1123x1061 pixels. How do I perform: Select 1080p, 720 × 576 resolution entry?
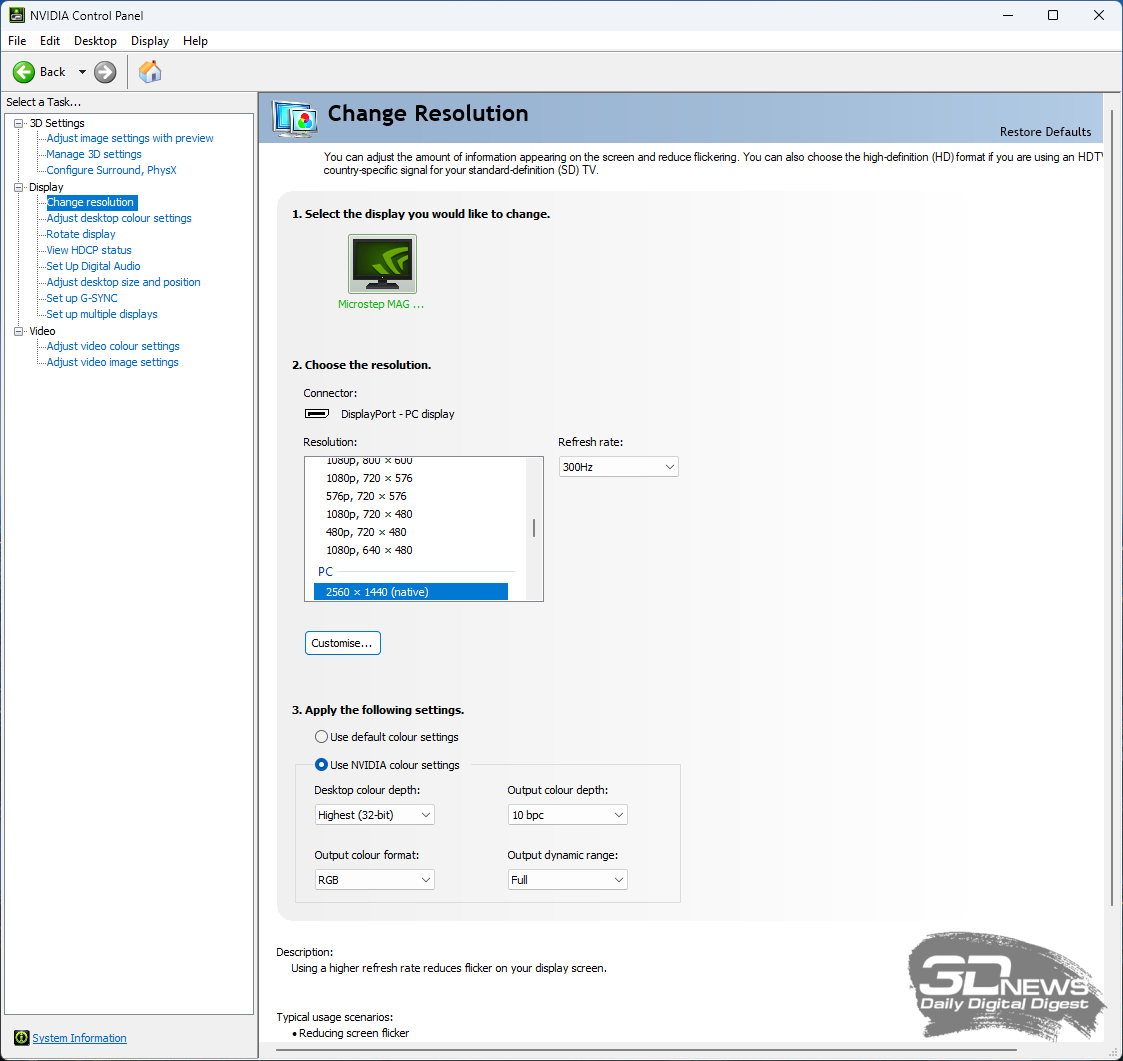(x=369, y=478)
